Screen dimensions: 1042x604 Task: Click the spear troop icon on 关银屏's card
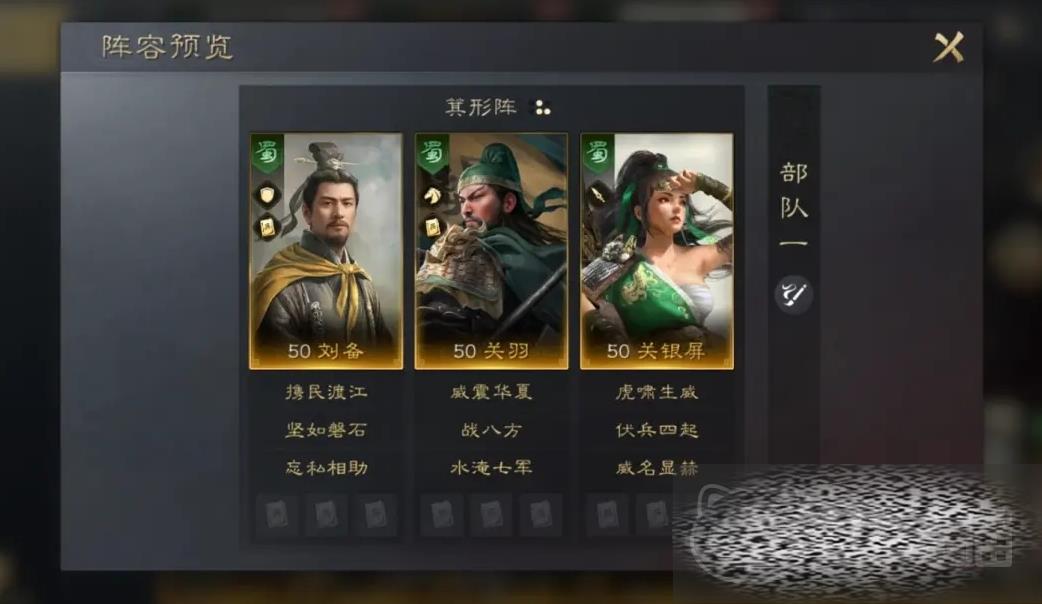(598, 195)
